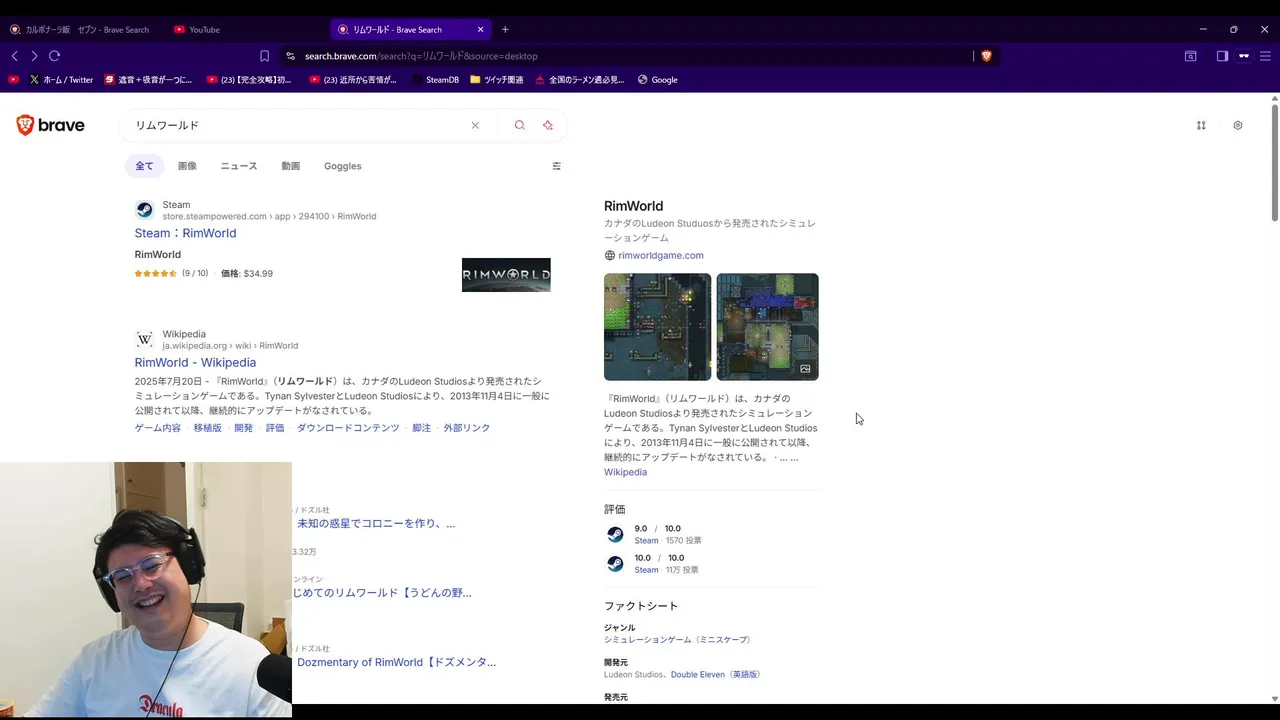Screen dimensions: 1280x720
Task: Open the はじめてのリムワールド video result
Action: coord(382,592)
